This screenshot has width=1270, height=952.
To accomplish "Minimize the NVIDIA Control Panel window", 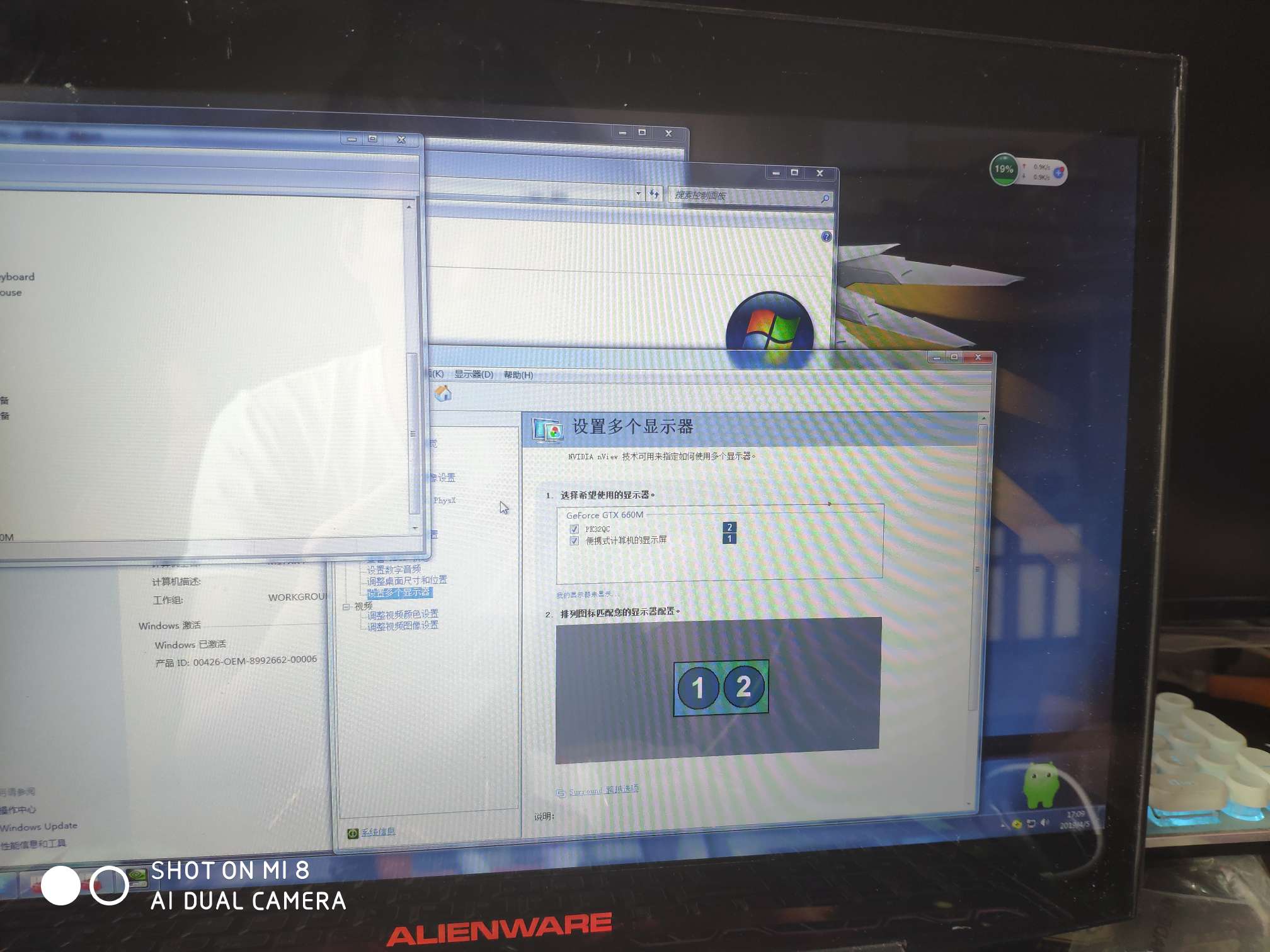I will coord(937,358).
